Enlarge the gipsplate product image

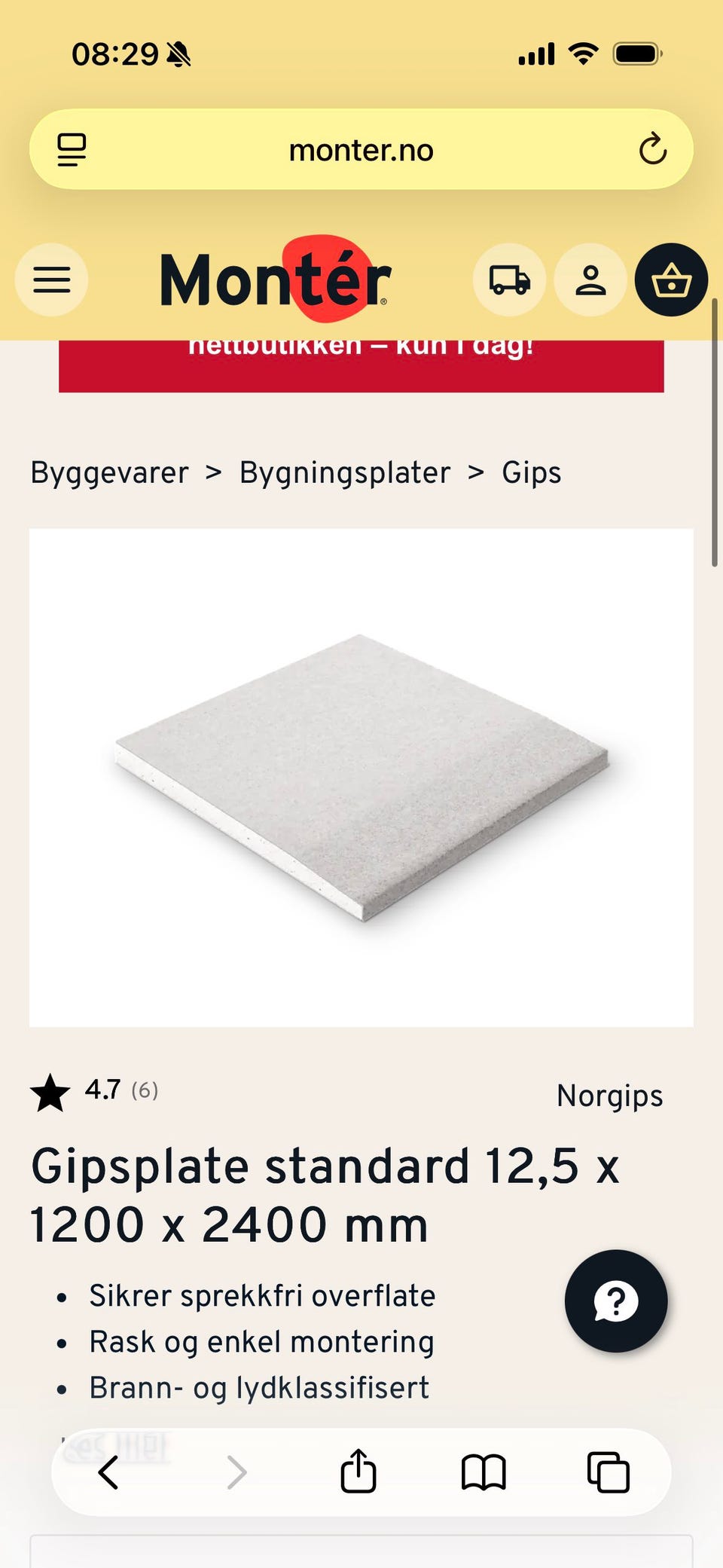(361, 778)
